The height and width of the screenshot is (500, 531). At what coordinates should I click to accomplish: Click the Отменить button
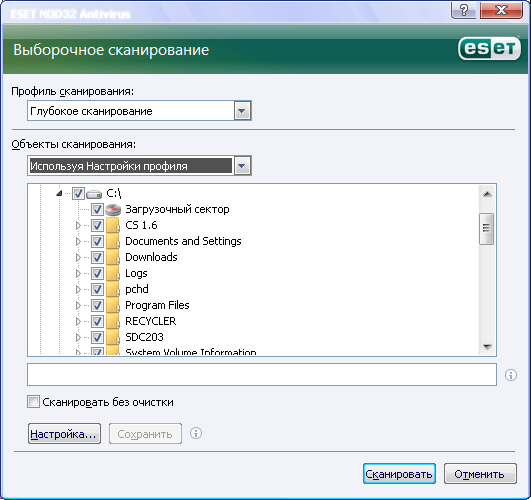[x=480, y=474]
